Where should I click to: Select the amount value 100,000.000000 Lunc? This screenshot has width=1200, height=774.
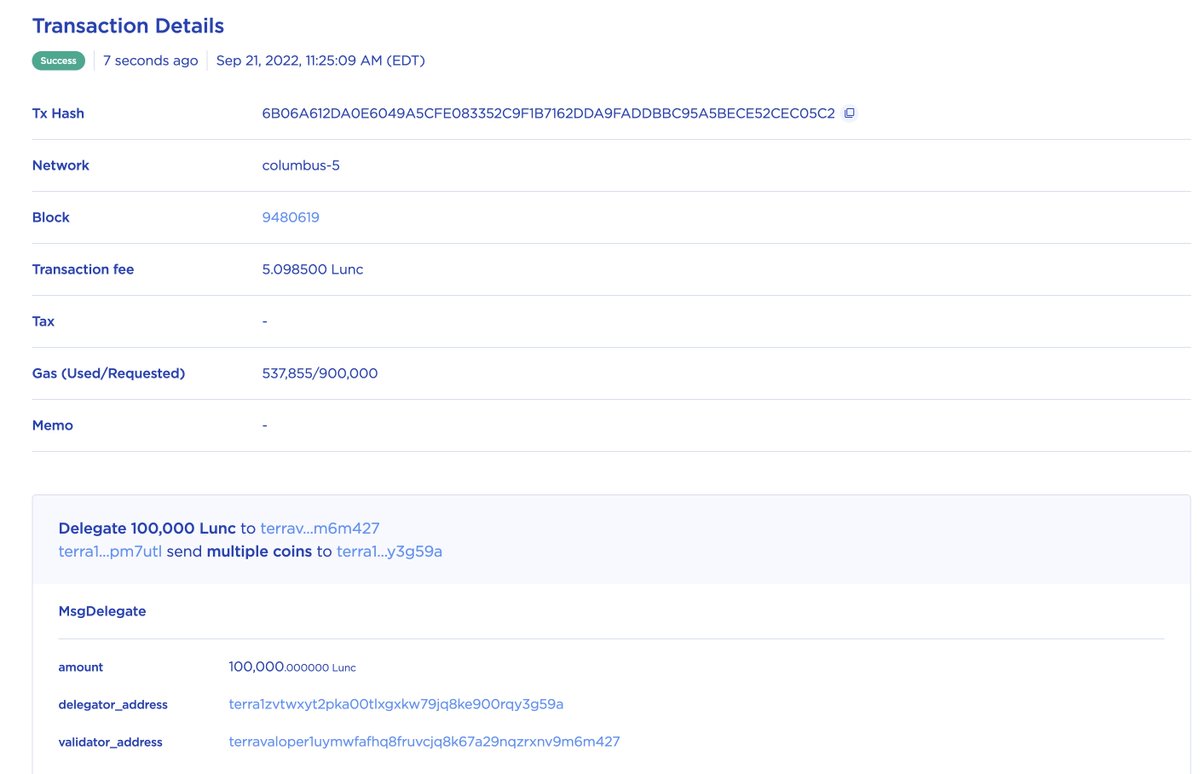tap(292, 667)
